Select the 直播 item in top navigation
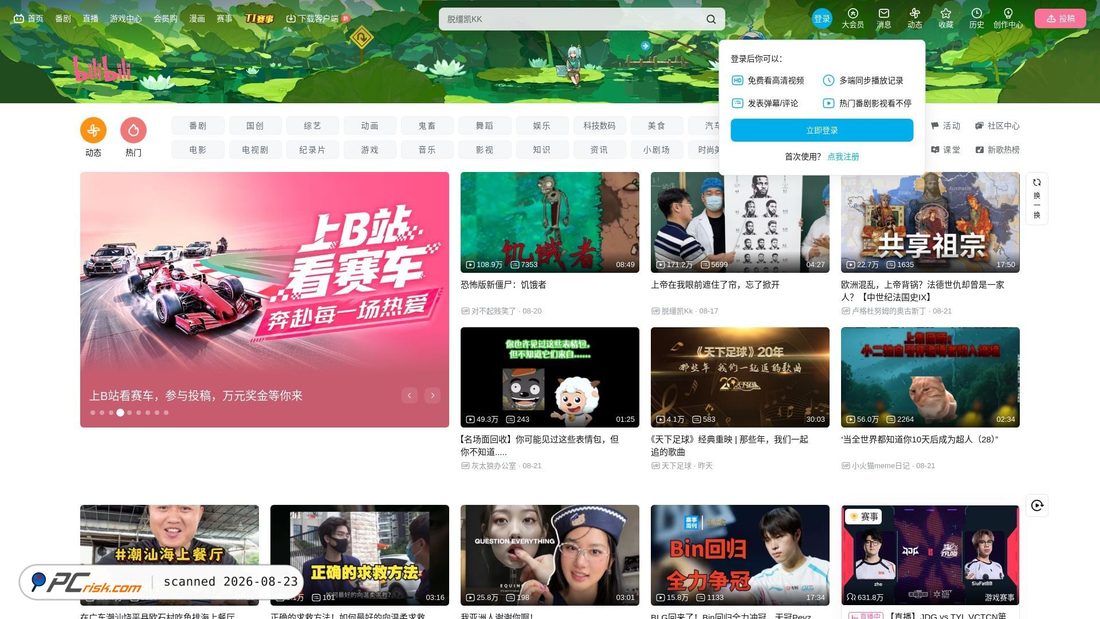 click(90, 19)
